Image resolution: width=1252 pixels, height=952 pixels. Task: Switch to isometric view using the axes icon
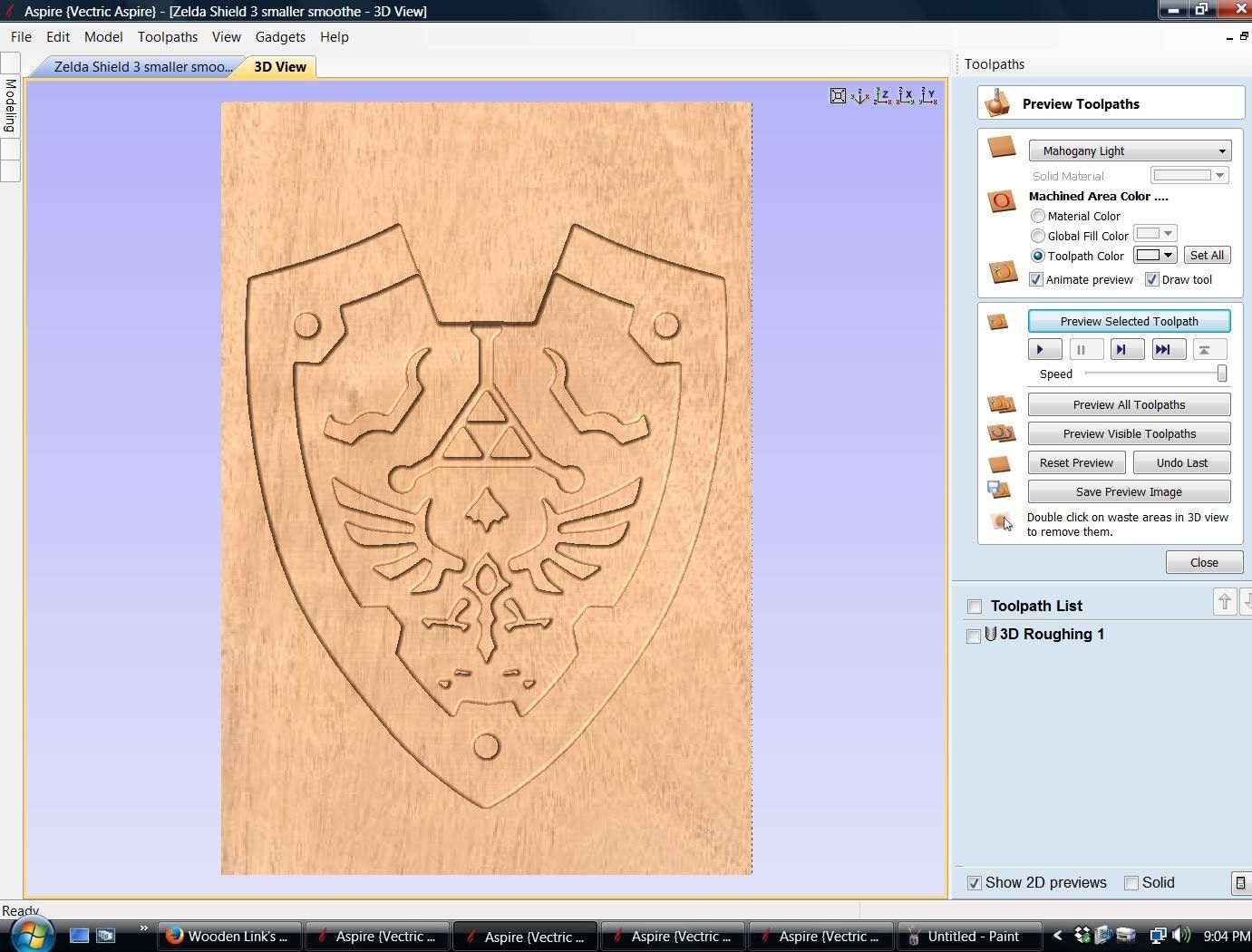click(859, 95)
